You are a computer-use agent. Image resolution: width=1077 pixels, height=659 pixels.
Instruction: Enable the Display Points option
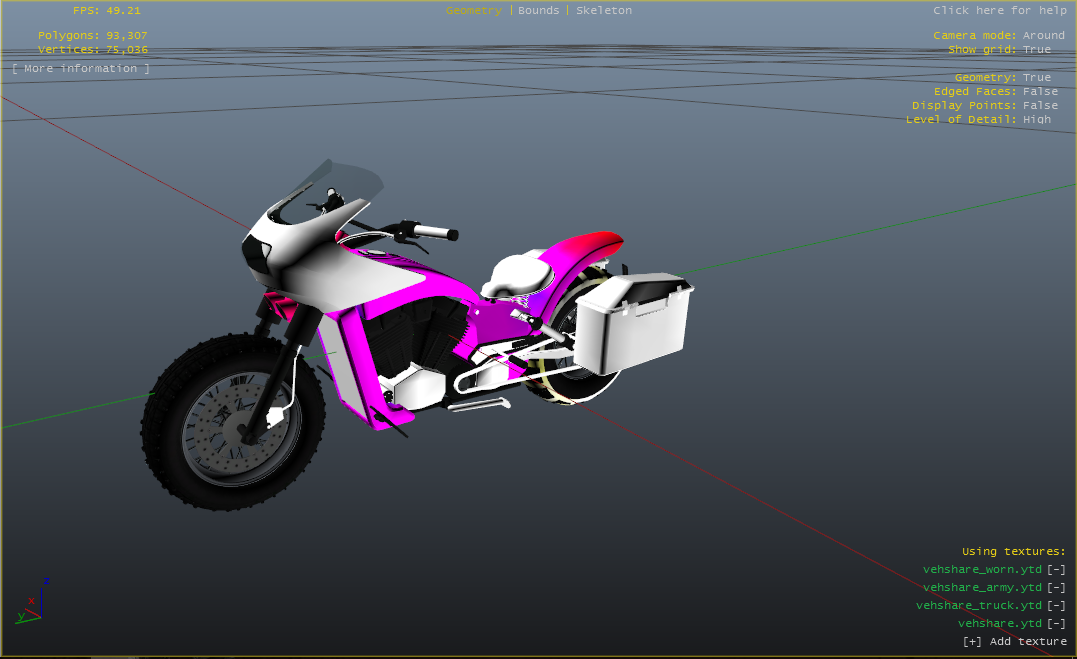1040,105
